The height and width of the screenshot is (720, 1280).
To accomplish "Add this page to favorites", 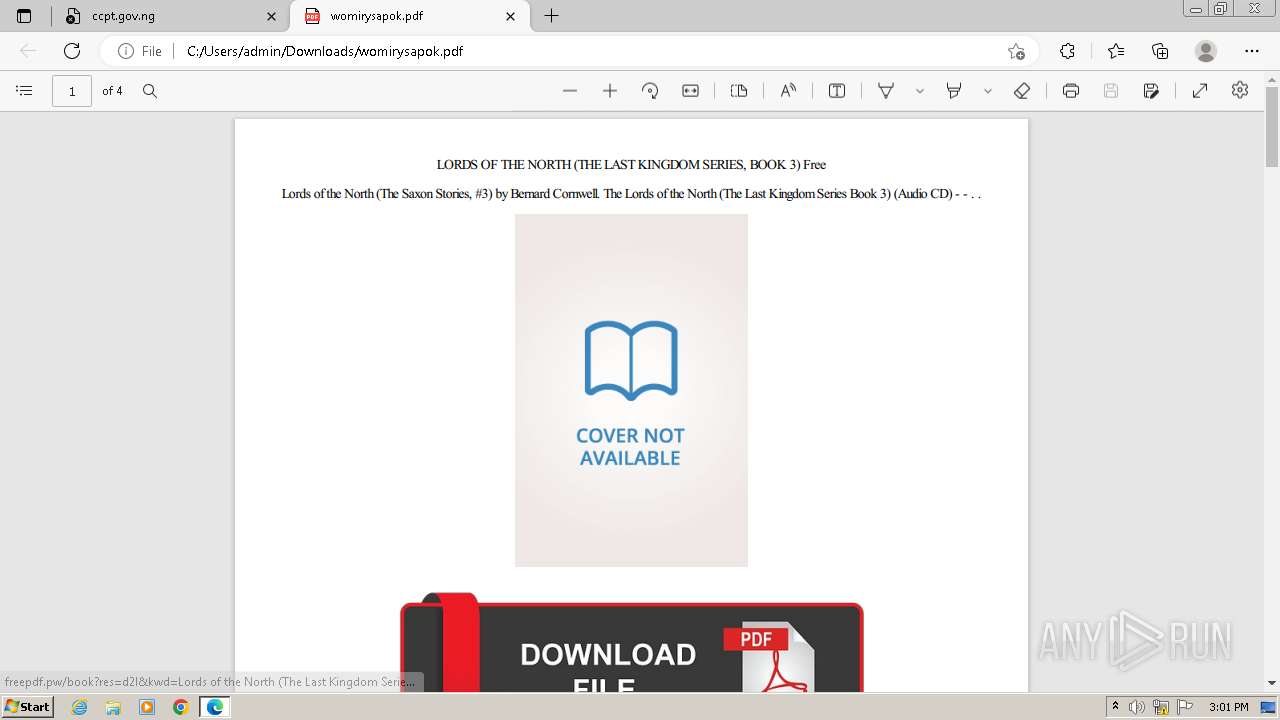I will point(1016,51).
